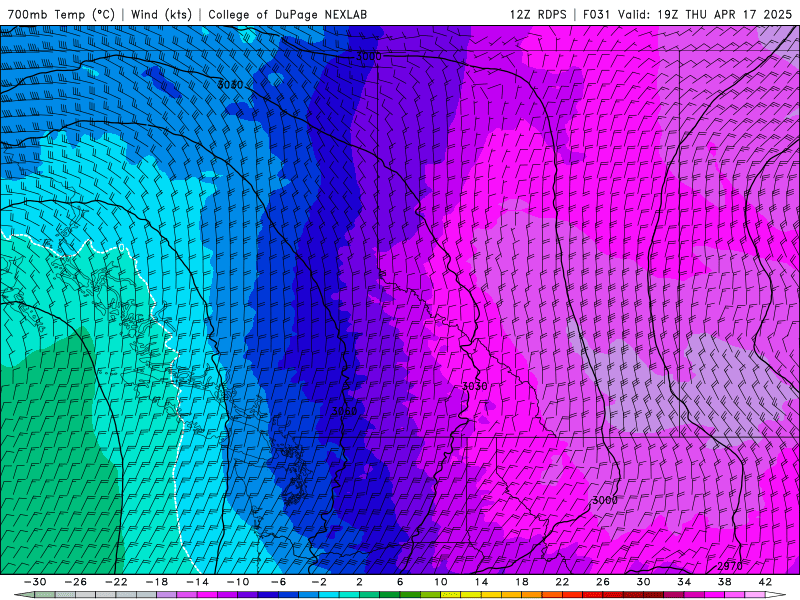800x600 pixels.
Task: Click the 3060 height contour label
Action: (x=344, y=411)
